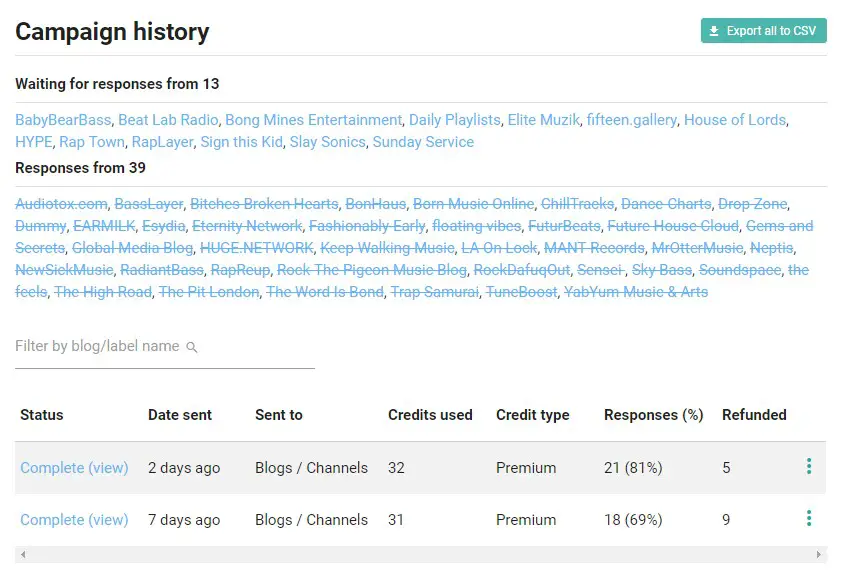The height and width of the screenshot is (580, 844).
Task: Open options menu for the 2 days ago campaign
Action: tap(808, 466)
